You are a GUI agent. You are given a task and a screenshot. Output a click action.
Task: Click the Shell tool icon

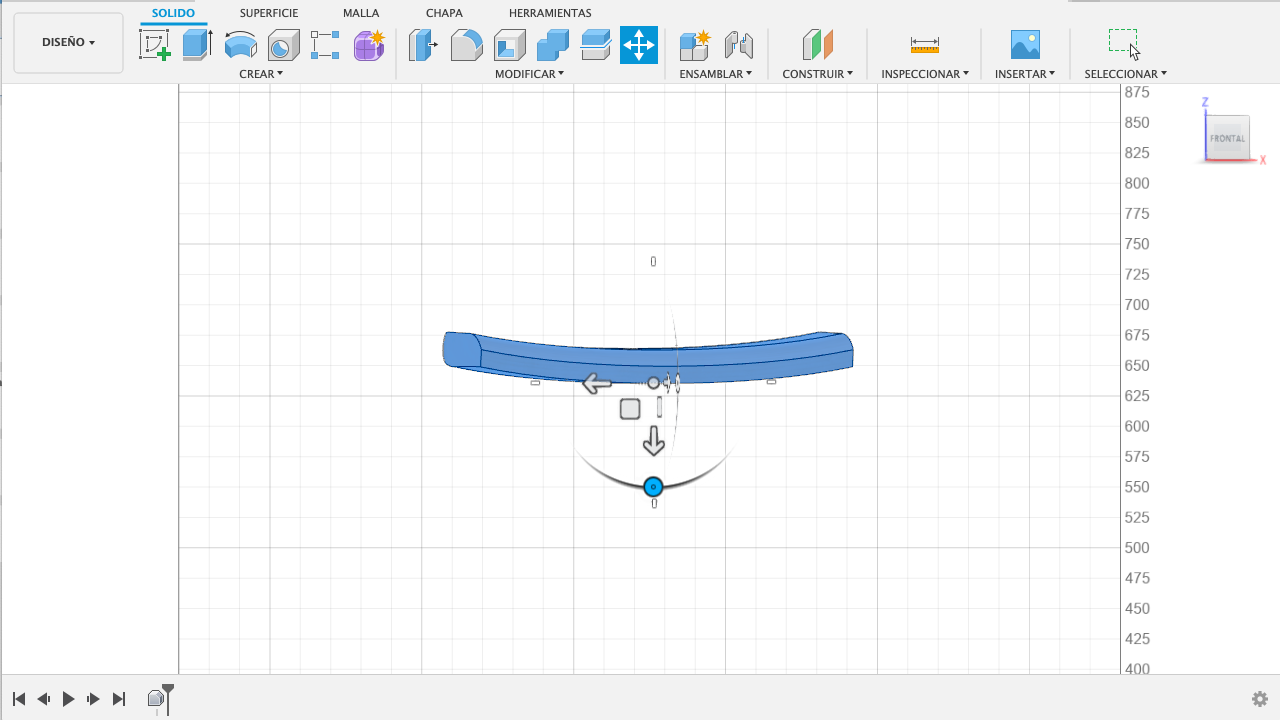509,45
